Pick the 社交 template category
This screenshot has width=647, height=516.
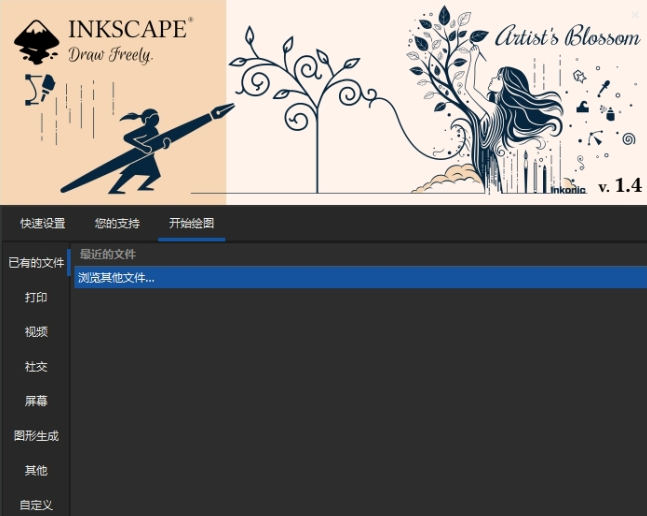pyautogui.click(x=36, y=367)
